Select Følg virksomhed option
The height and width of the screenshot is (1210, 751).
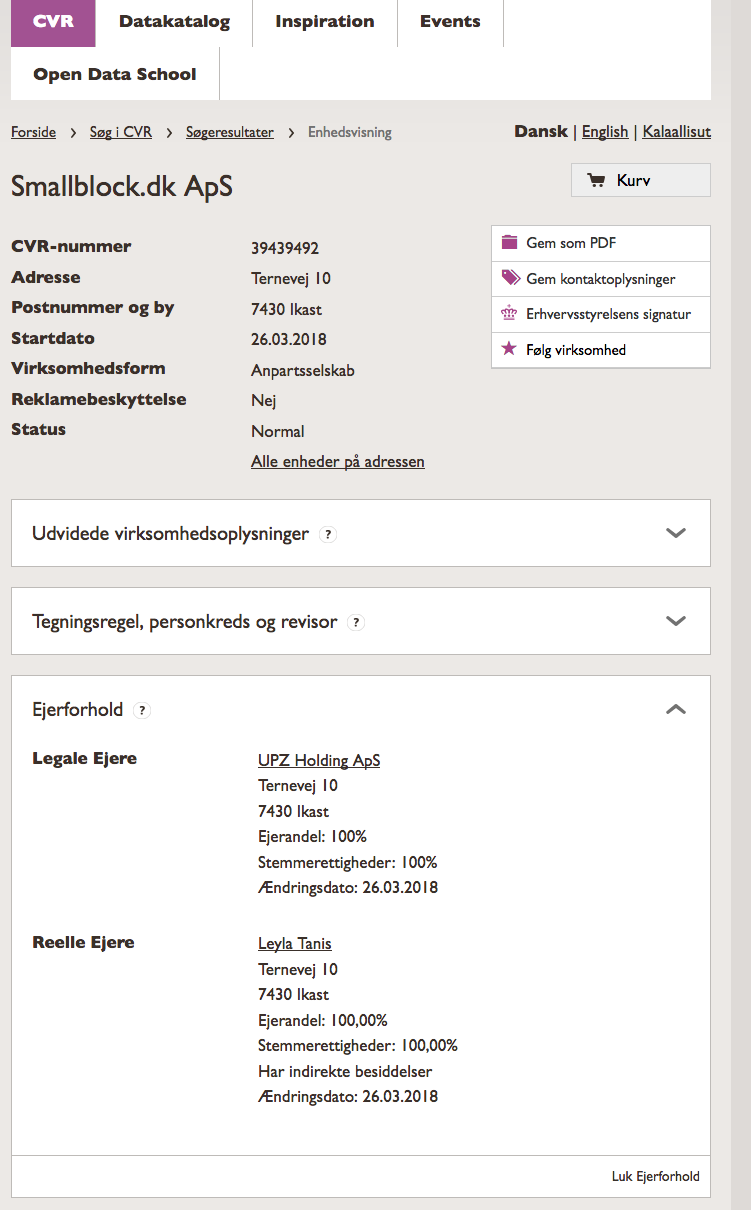point(601,350)
